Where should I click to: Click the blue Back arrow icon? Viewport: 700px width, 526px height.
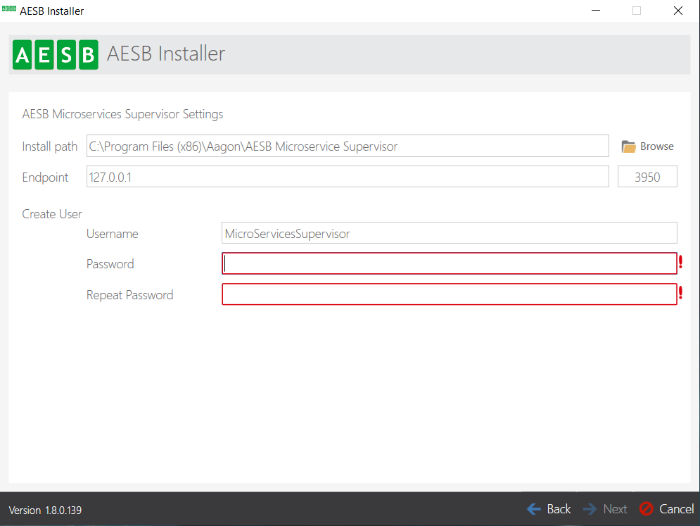534,509
